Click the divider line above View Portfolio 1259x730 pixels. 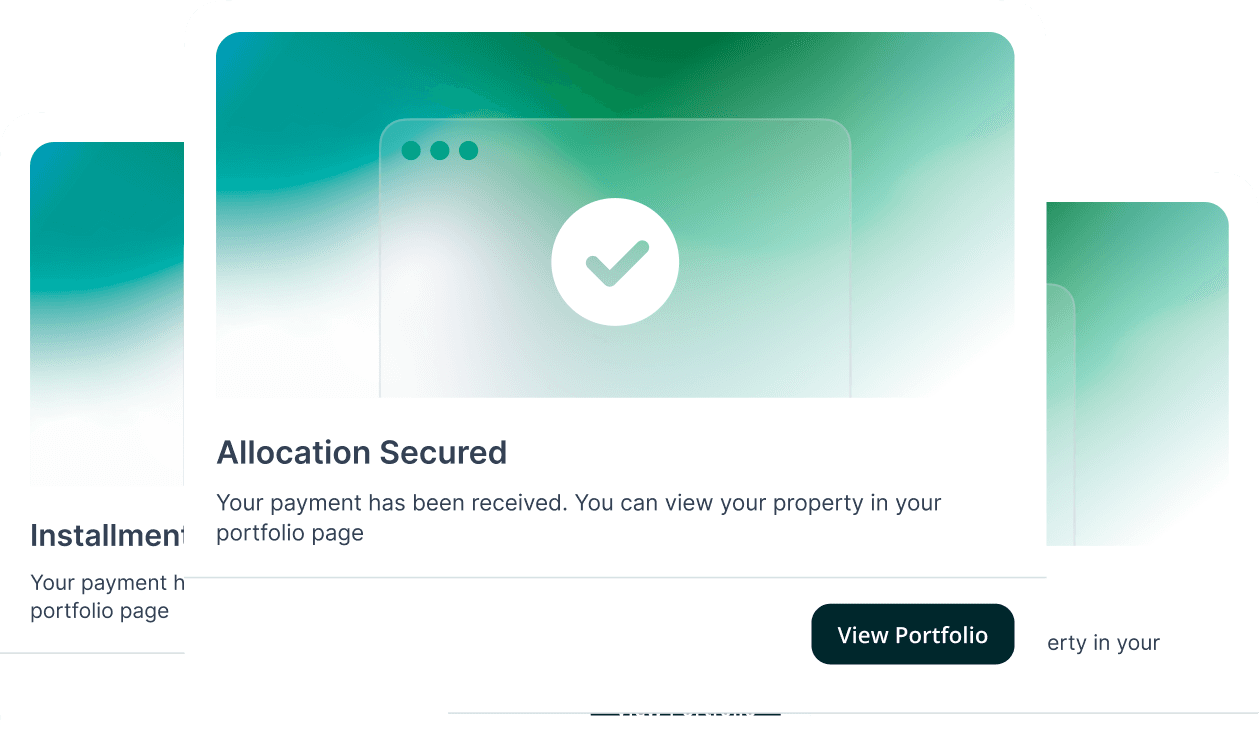click(615, 577)
